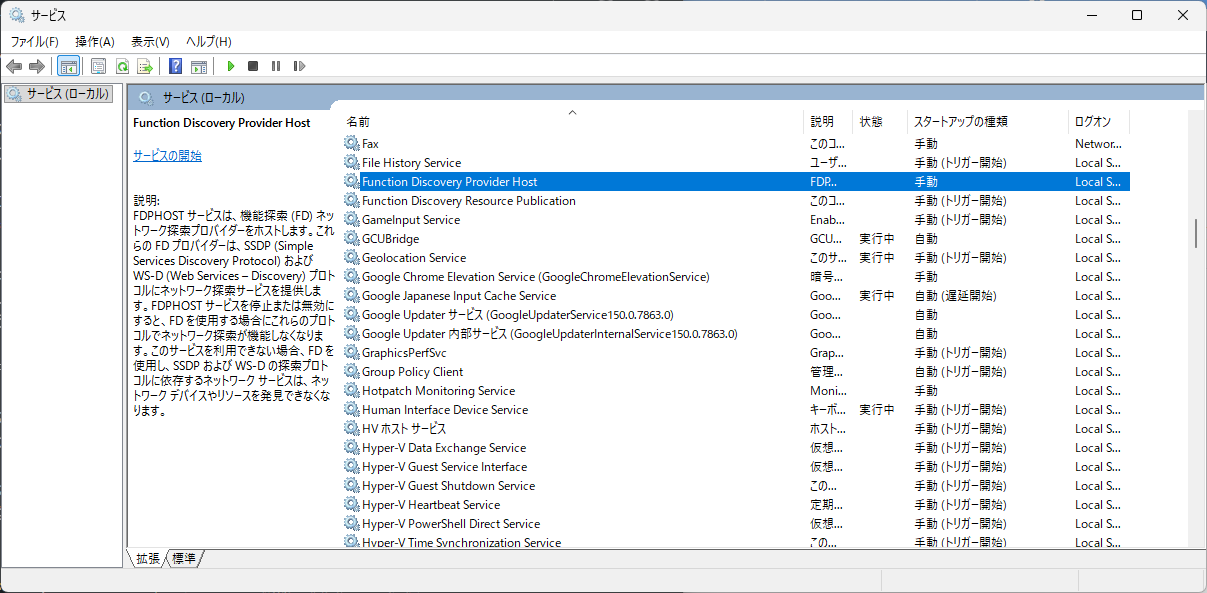Click the Back arrow toolbar icon
The height and width of the screenshot is (593, 1207).
click(x=14, y=66)
